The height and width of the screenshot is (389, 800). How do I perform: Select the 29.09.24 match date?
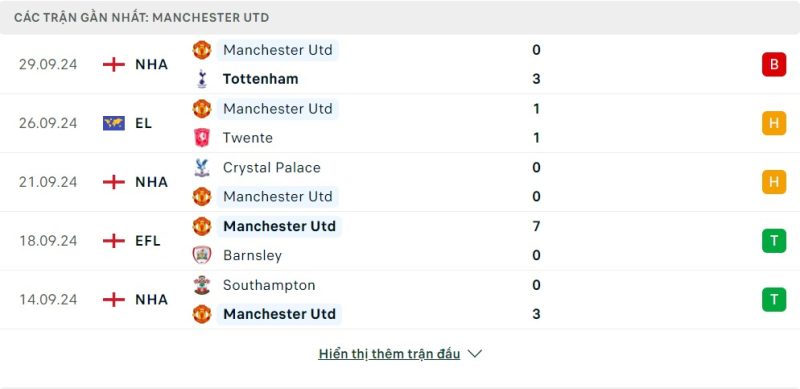(48, 65)
